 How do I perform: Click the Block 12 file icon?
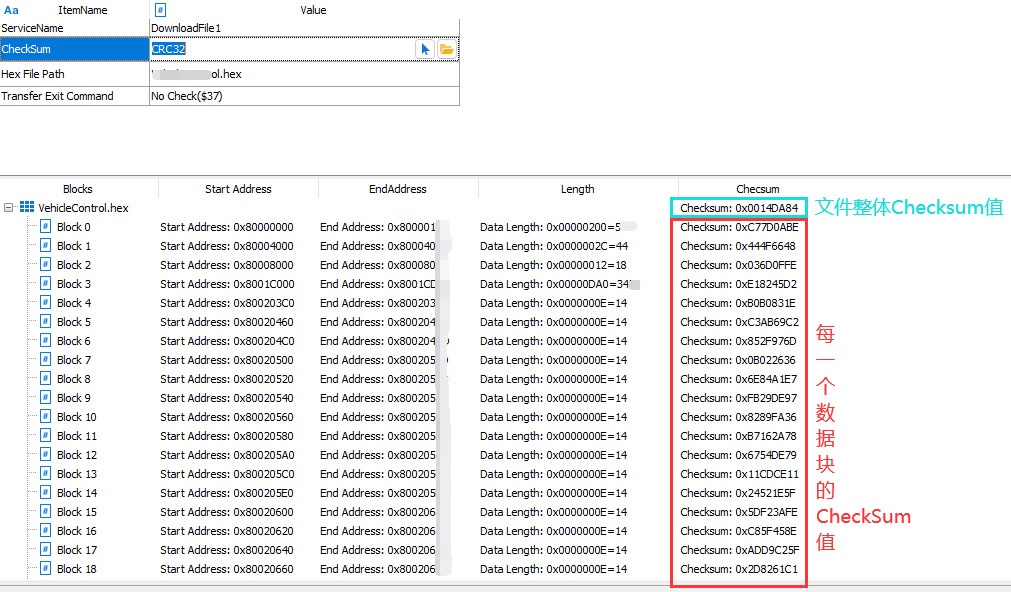point(45,455)
